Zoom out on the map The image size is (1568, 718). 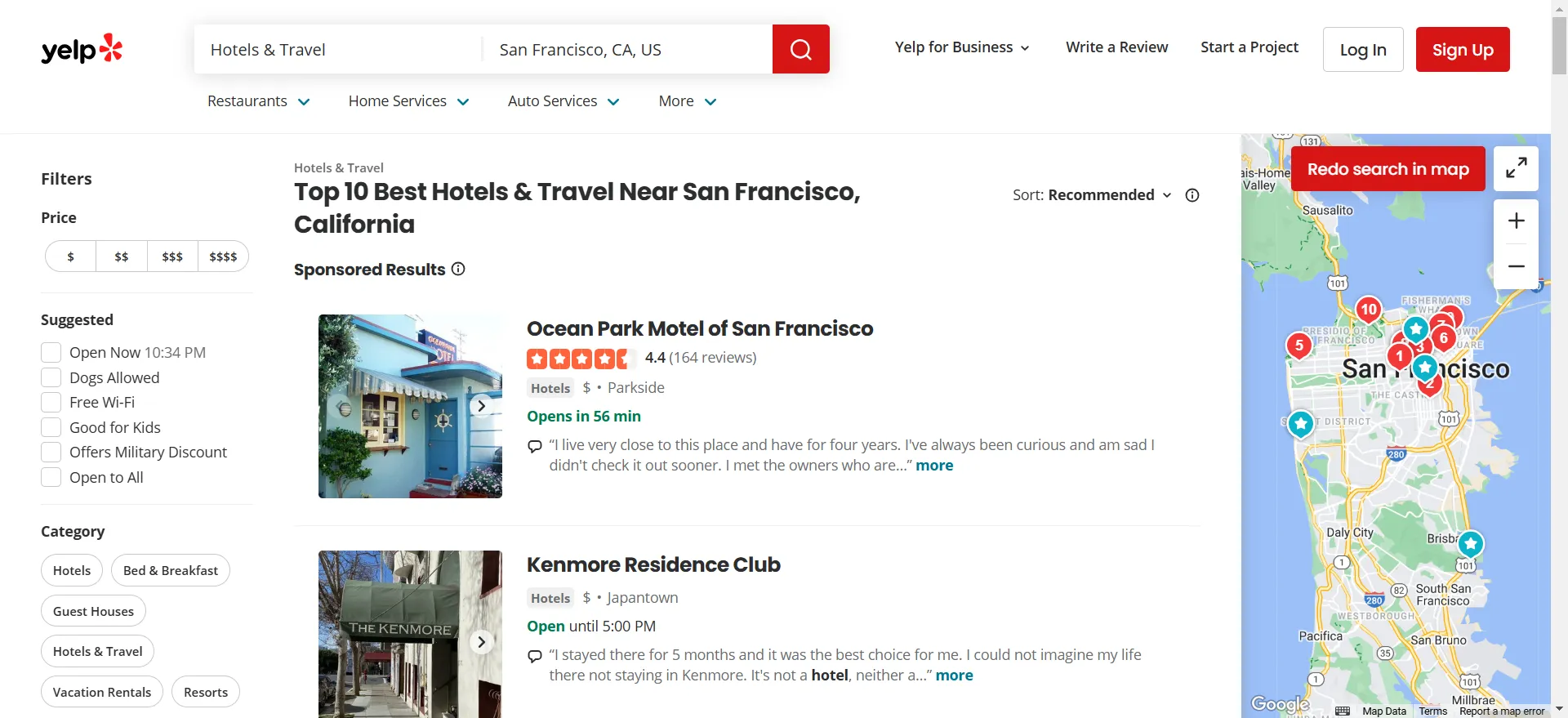[1516, 266]
